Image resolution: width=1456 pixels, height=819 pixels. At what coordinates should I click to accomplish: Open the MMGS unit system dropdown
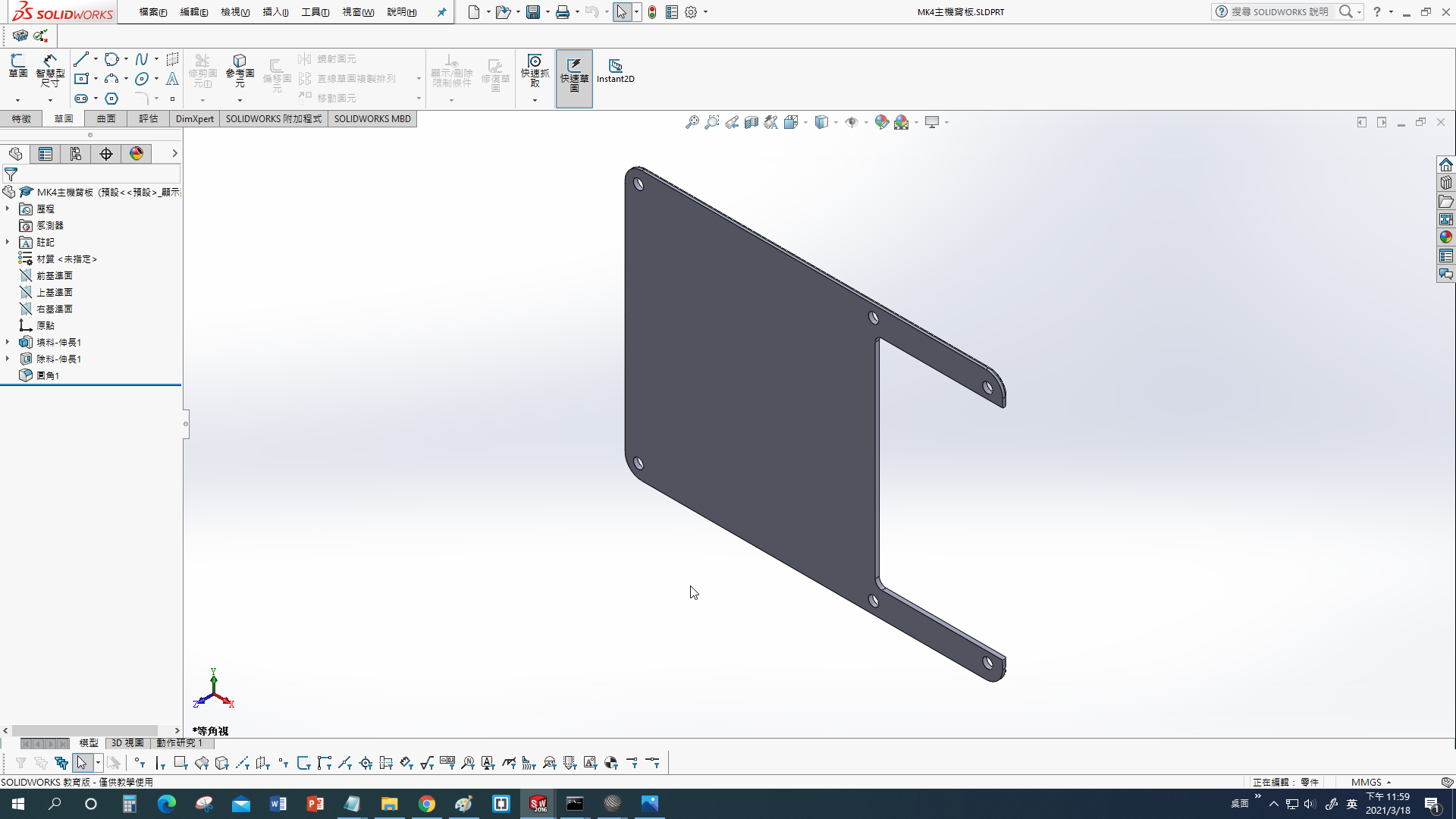coord(1371,782)
